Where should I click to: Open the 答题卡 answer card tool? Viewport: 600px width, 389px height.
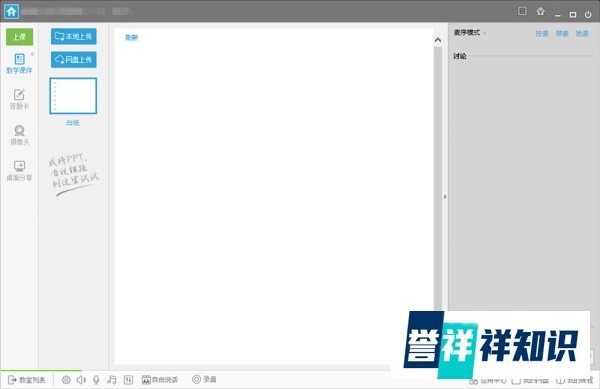(x=19, y=99)
